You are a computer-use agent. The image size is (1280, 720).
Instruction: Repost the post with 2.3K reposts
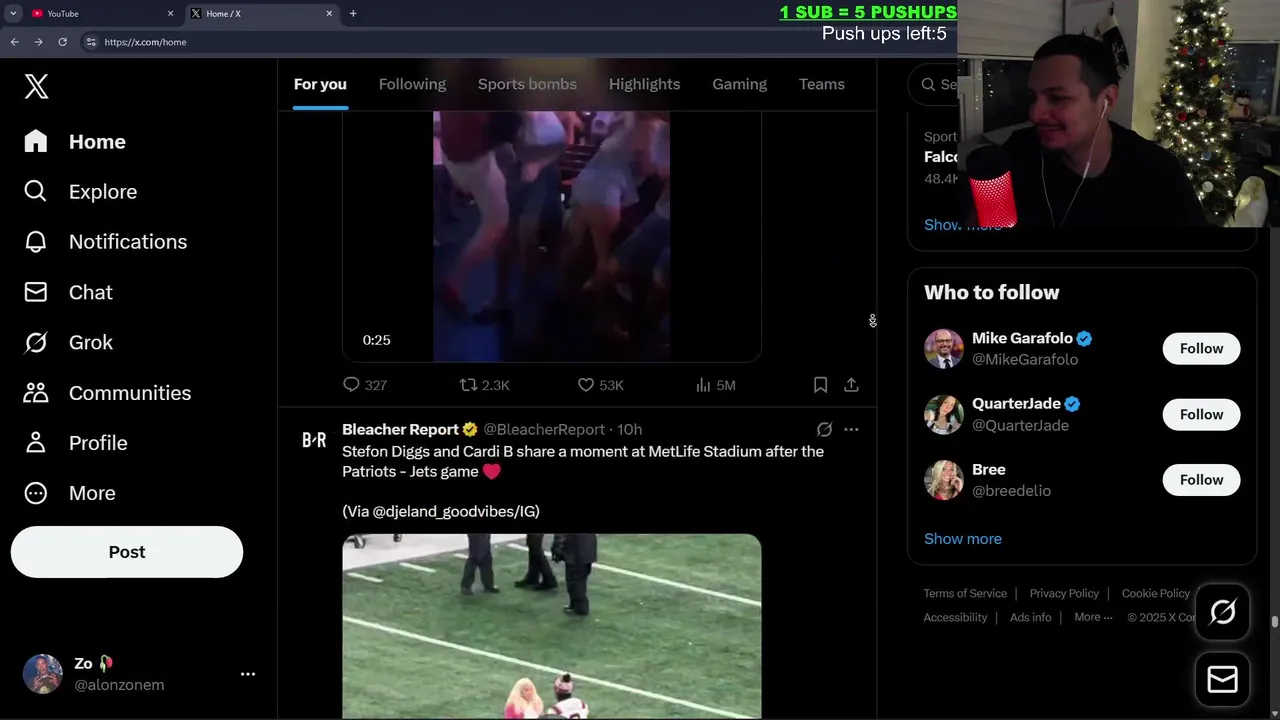click(484, 385)
